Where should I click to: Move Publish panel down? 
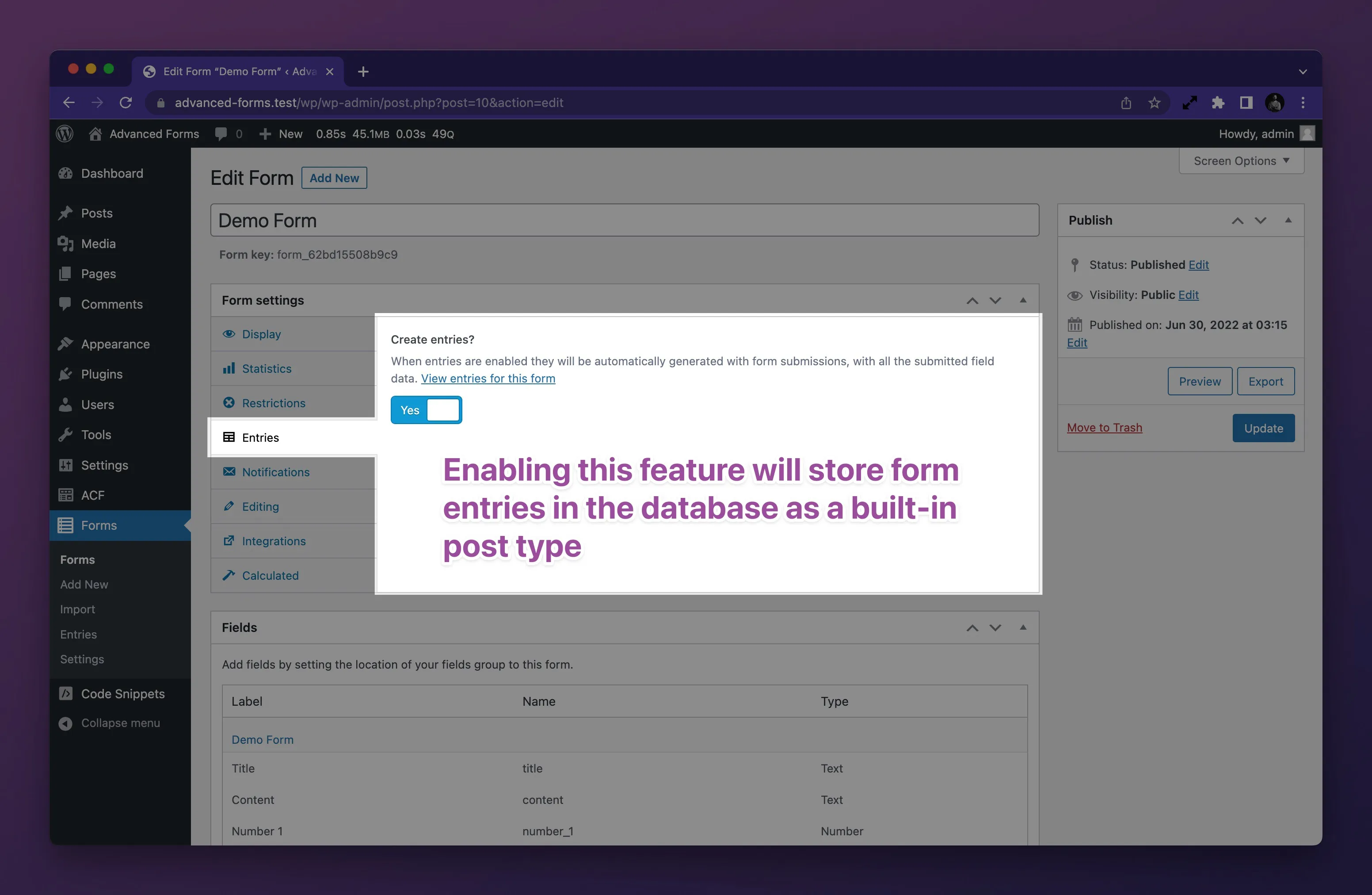click(1260, 220)
